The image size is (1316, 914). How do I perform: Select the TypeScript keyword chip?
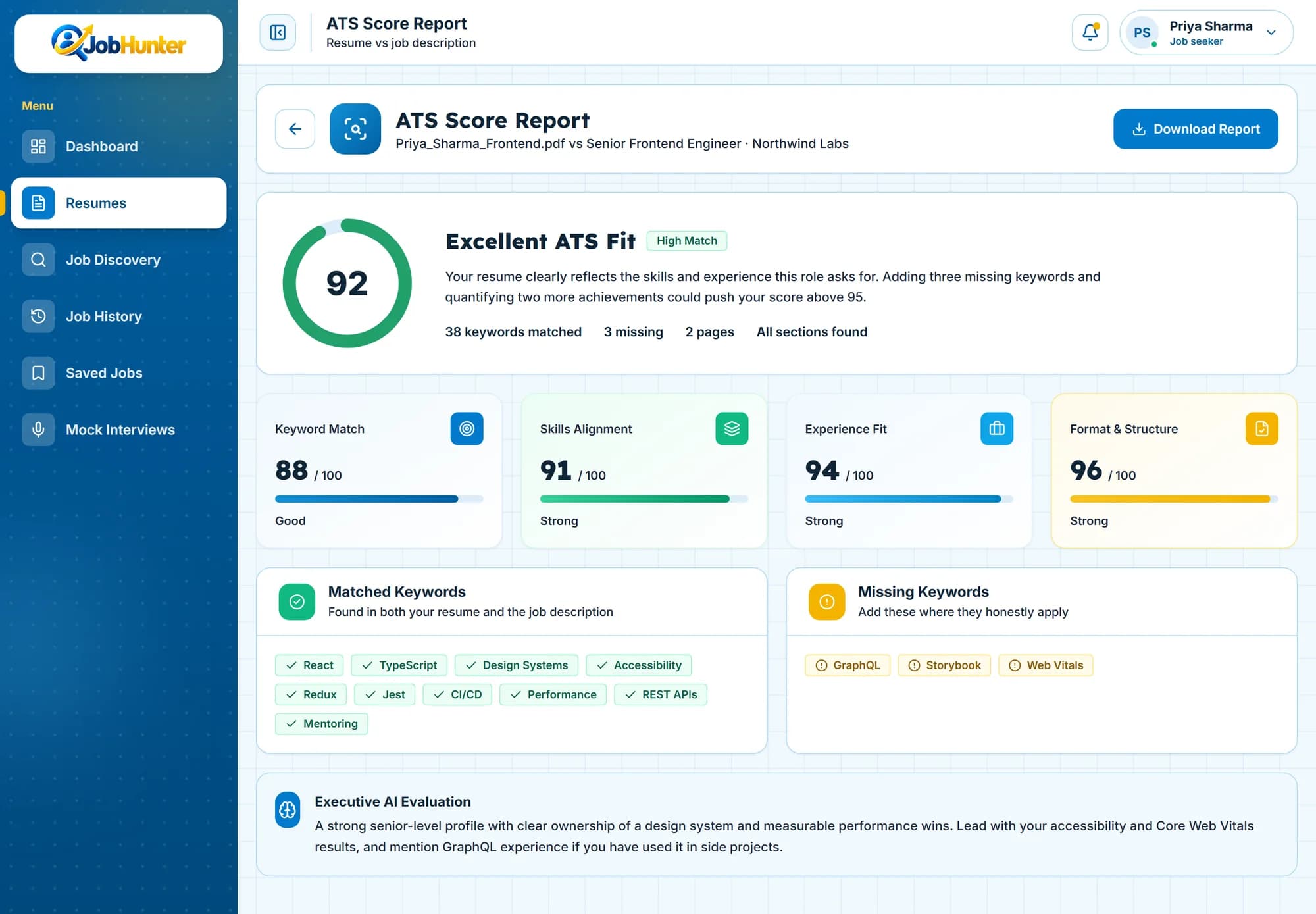399,665
